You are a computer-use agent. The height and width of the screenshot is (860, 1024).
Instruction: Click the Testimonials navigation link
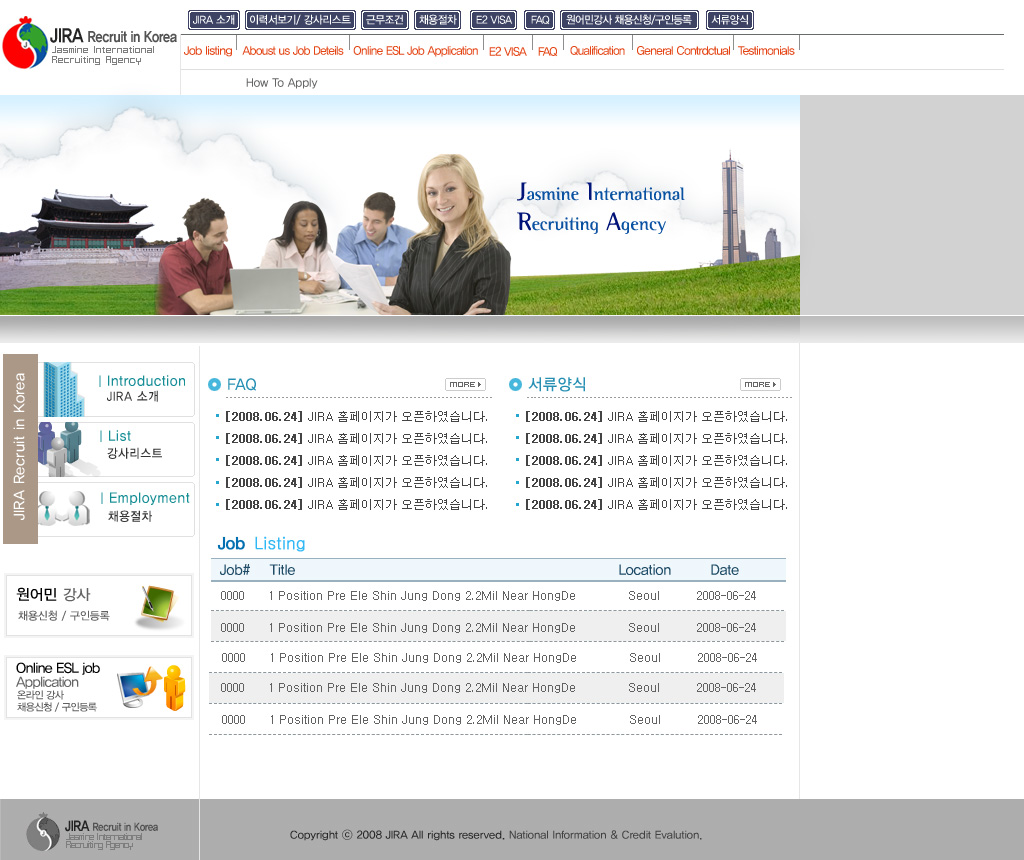click(766, 51)
